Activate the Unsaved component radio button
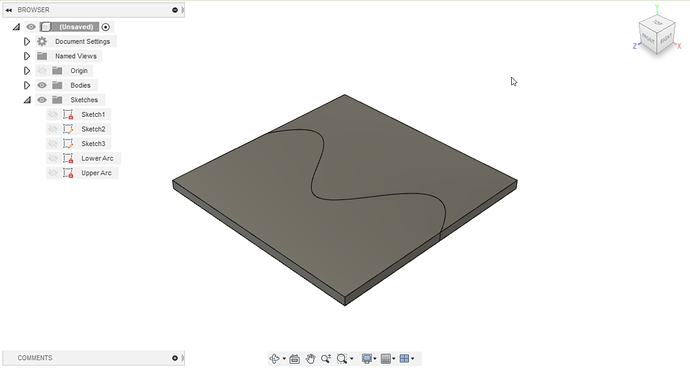 (x=106, y=27)
